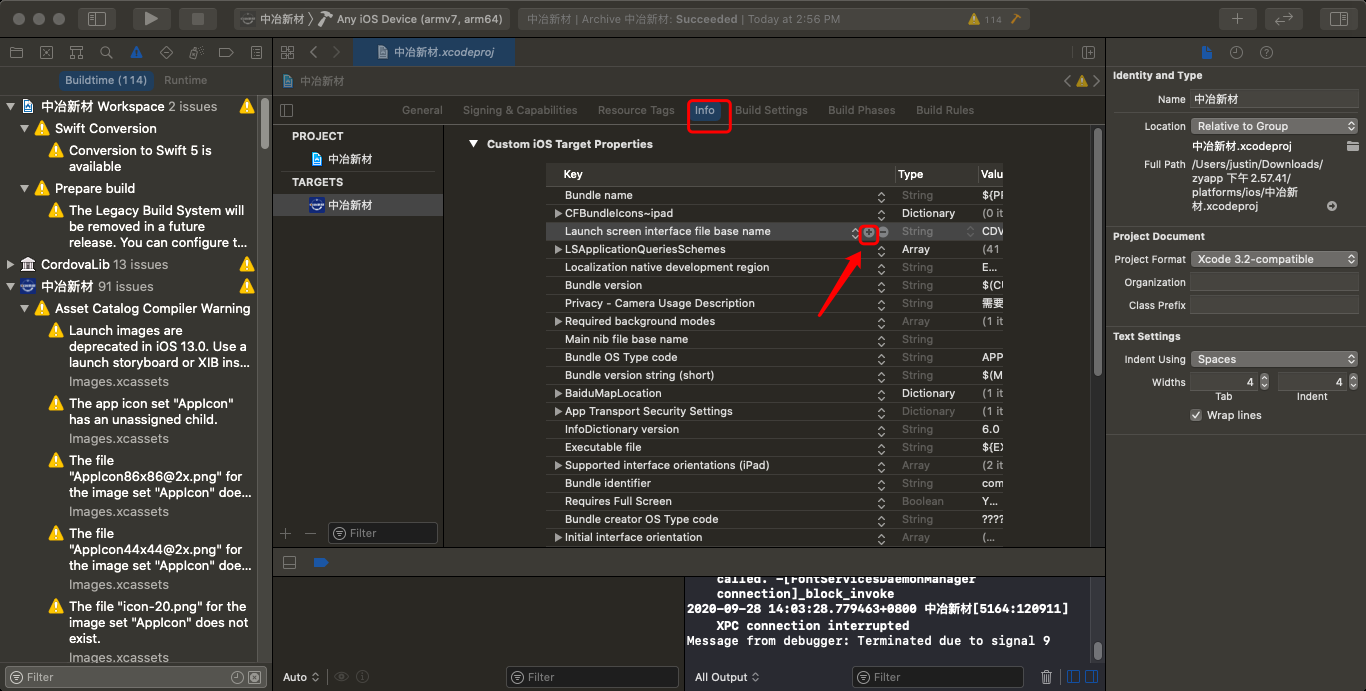This screenshot has width=1366, height=691.
Task: Hide the targets list sidebar toggle
Action: (x=287, y=110)
